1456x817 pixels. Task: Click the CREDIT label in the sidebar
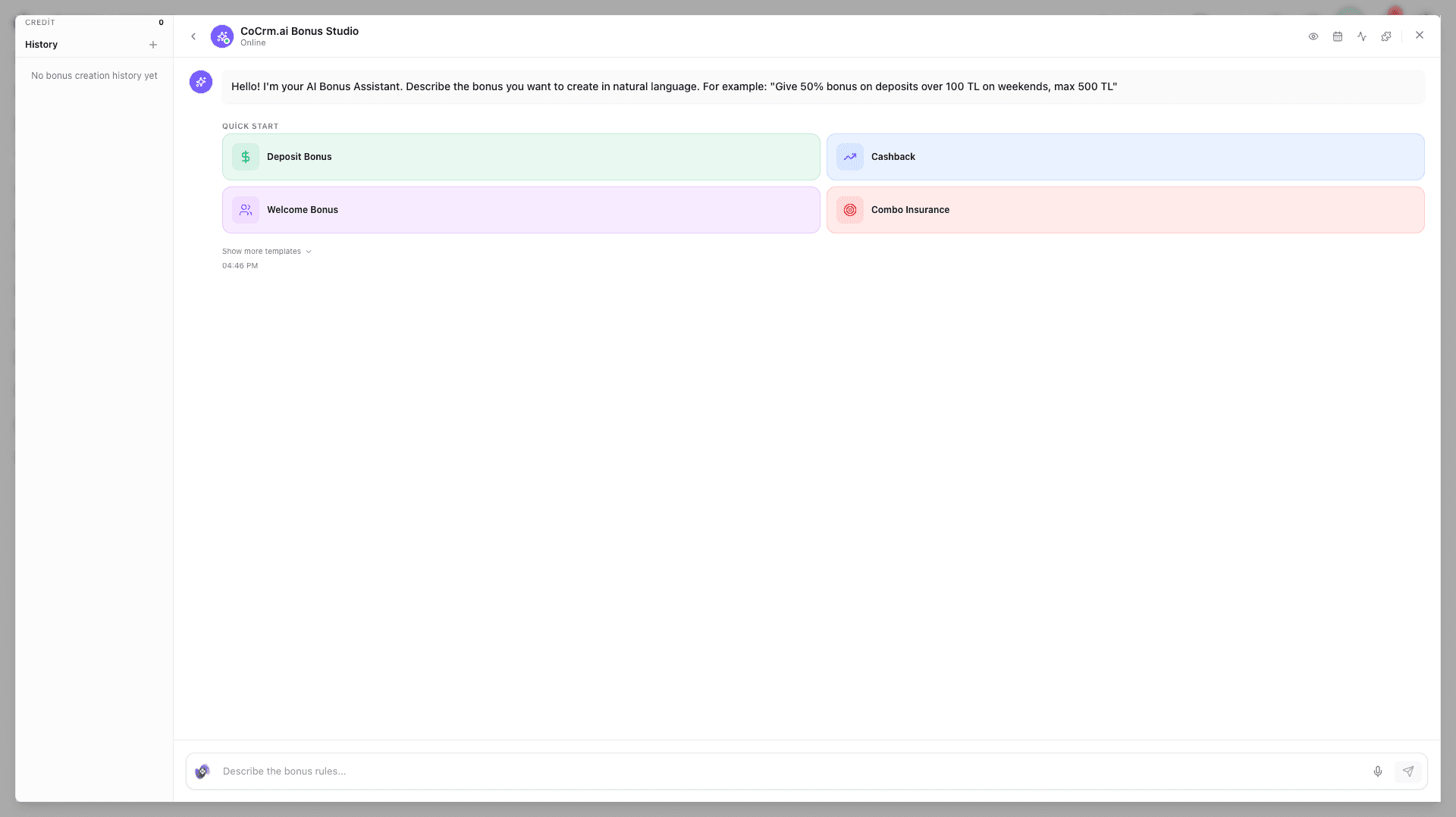[x=41, y=22]
